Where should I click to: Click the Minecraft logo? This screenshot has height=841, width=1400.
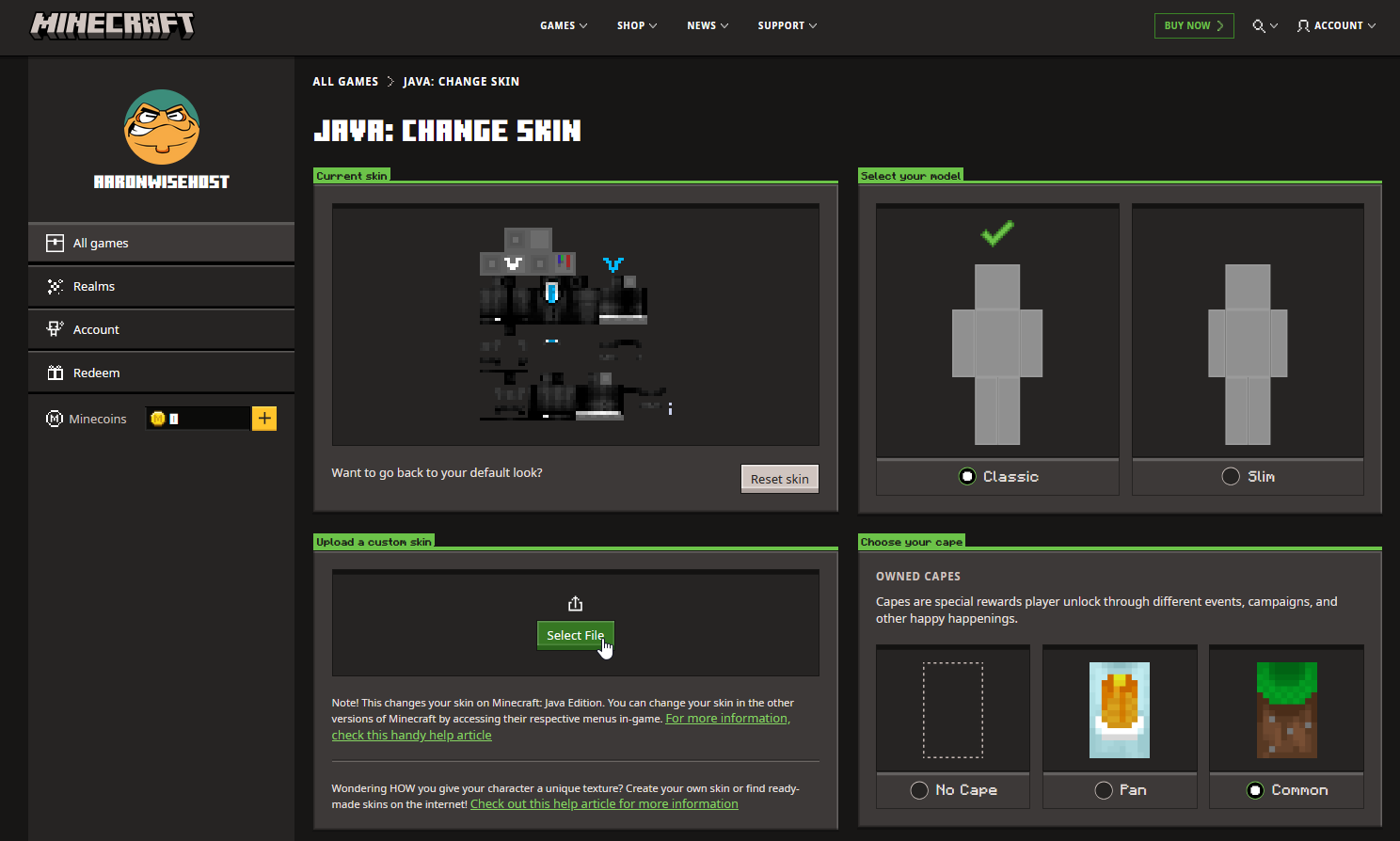coord(112,25)
